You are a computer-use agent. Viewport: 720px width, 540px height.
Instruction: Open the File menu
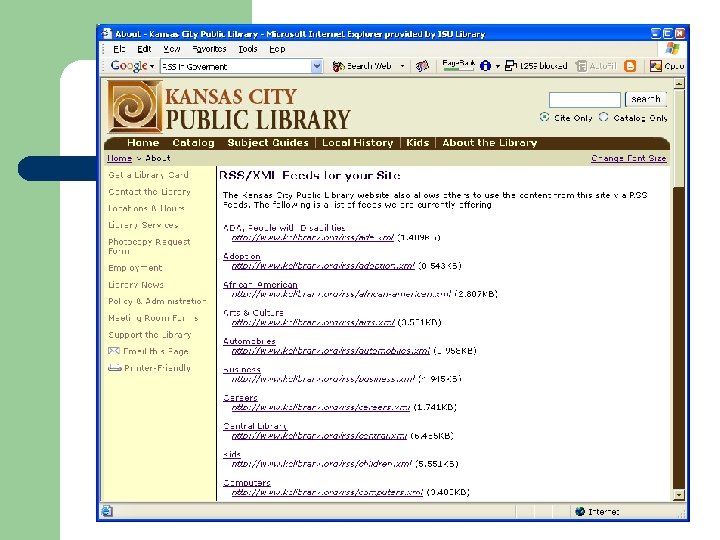click(119, 49)
